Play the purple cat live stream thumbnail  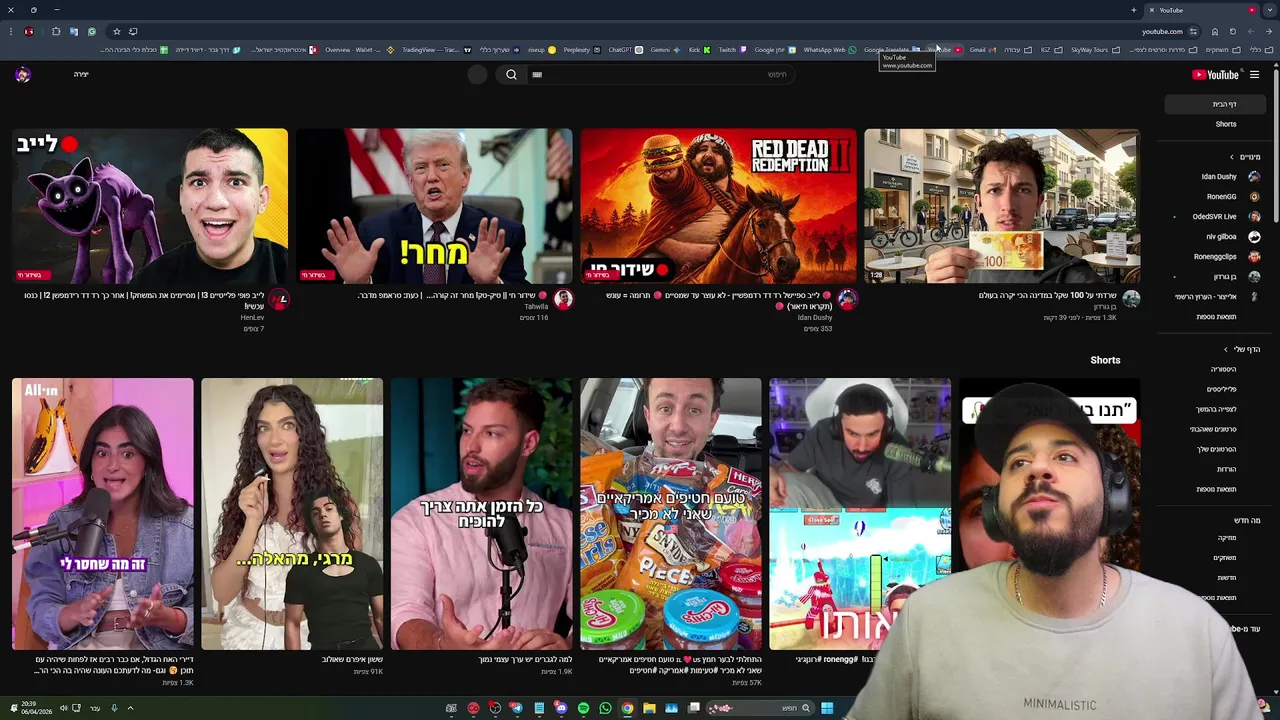(150, 206)
